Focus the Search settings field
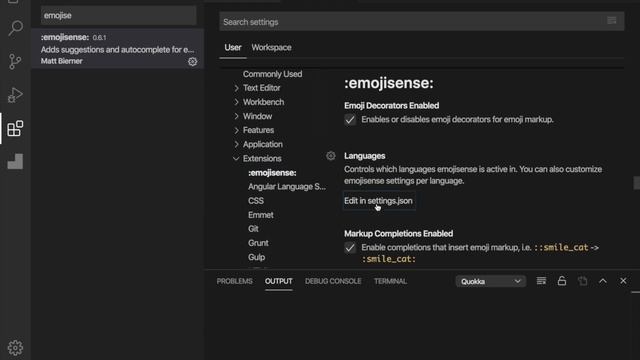Viewport: 640px width, 360px height. 422,22
